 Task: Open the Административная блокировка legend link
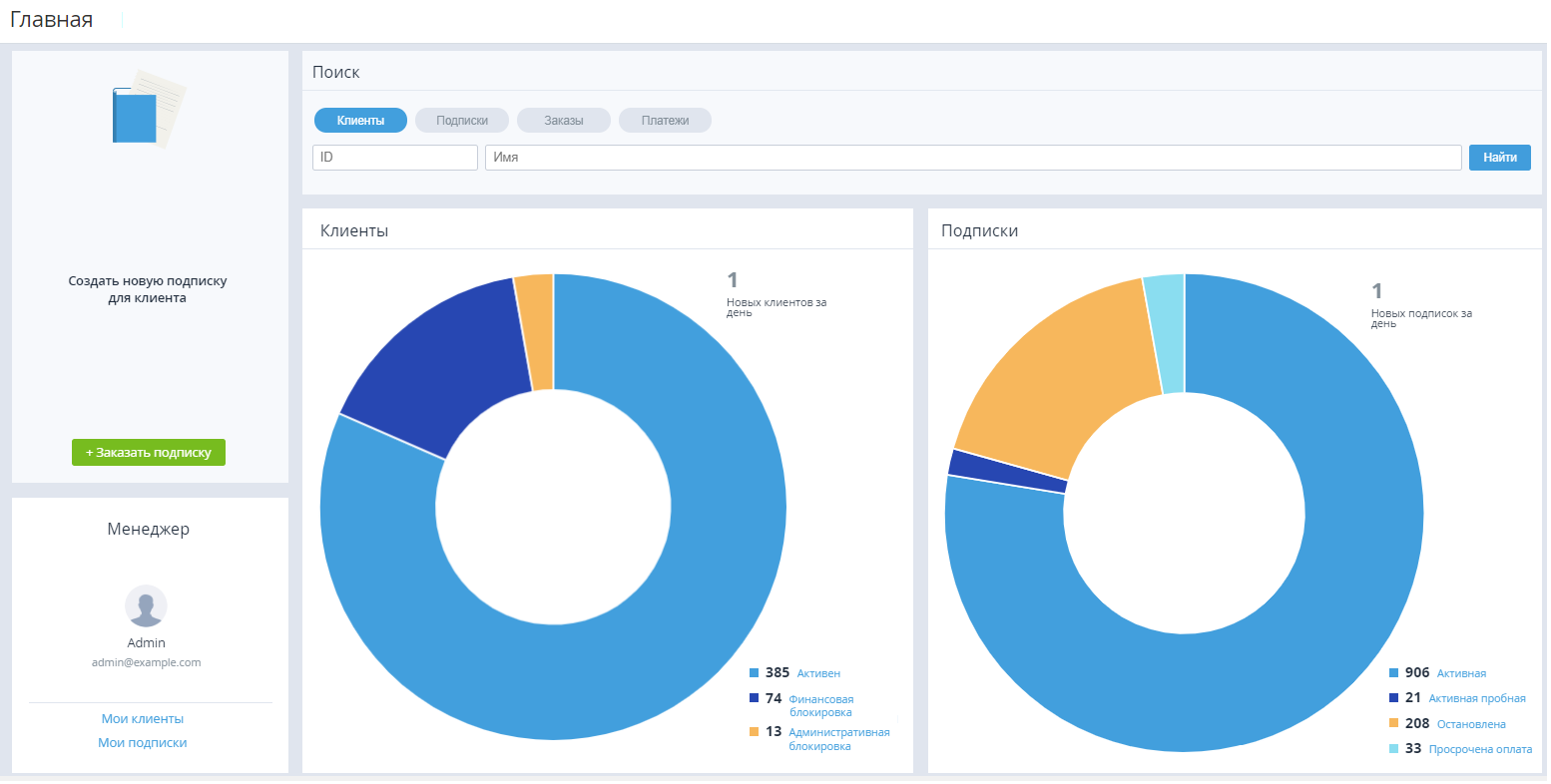pyautogui.click(x=838, y=738)
